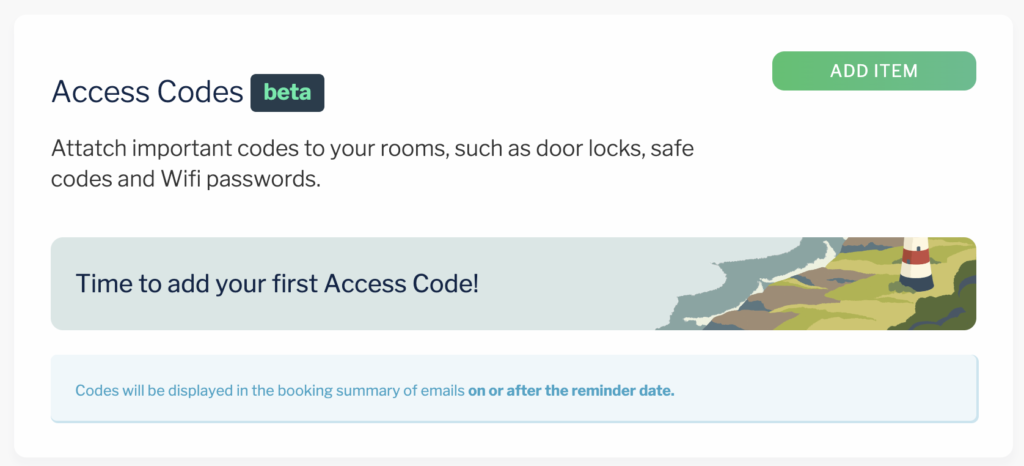Screen dimensions: 1024x466
Task: Click the lighthouse in the banner illustration
Action: [x=914, y=263]
